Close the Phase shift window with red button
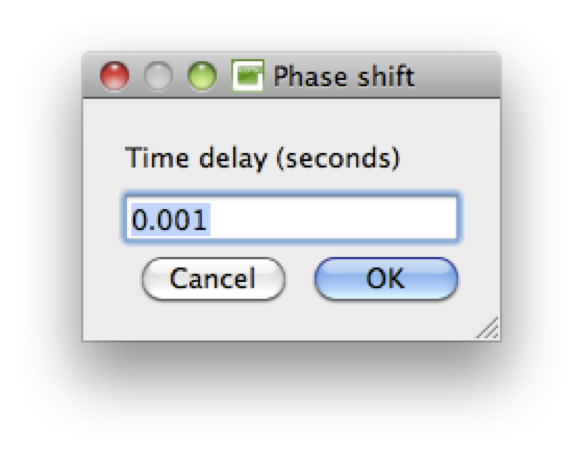This screenshot has height=455, width=584. pyautogui.click(x=115, y=76)
